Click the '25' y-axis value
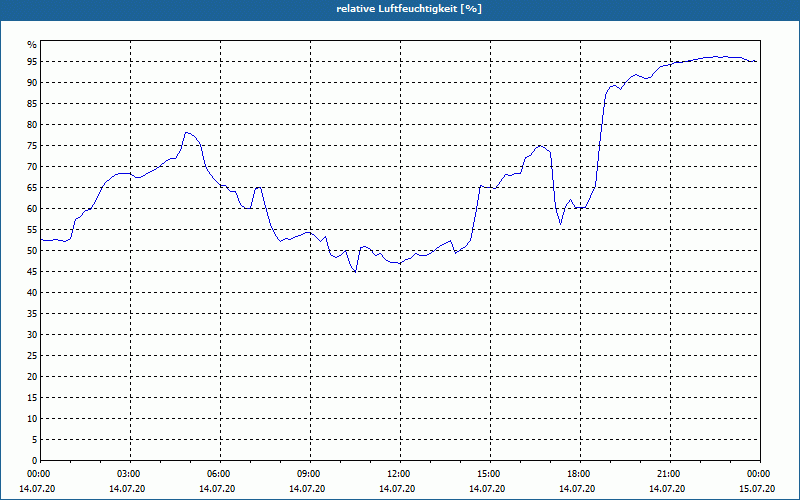The height and width of the screenshot is (500, 800). pyautogui.click(x=32, y=356)
